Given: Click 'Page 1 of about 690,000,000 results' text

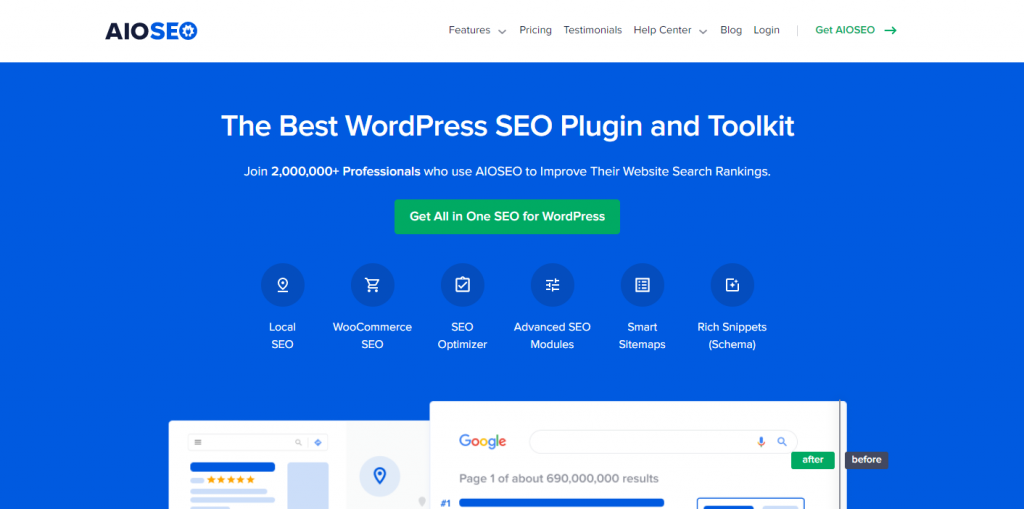Looking at the screenshot, I should tap(558, 478).
